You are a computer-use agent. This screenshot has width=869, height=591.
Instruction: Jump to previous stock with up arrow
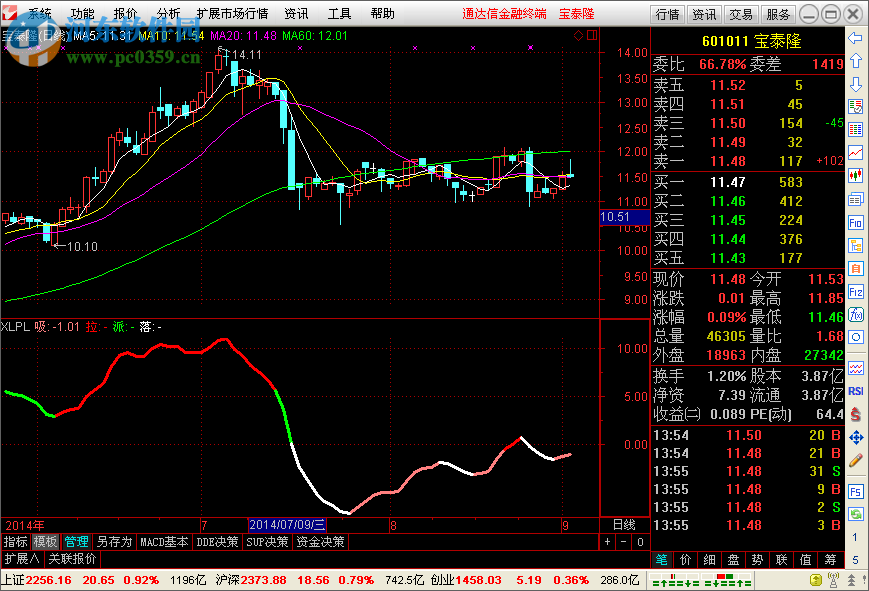[x=855, y=61]
